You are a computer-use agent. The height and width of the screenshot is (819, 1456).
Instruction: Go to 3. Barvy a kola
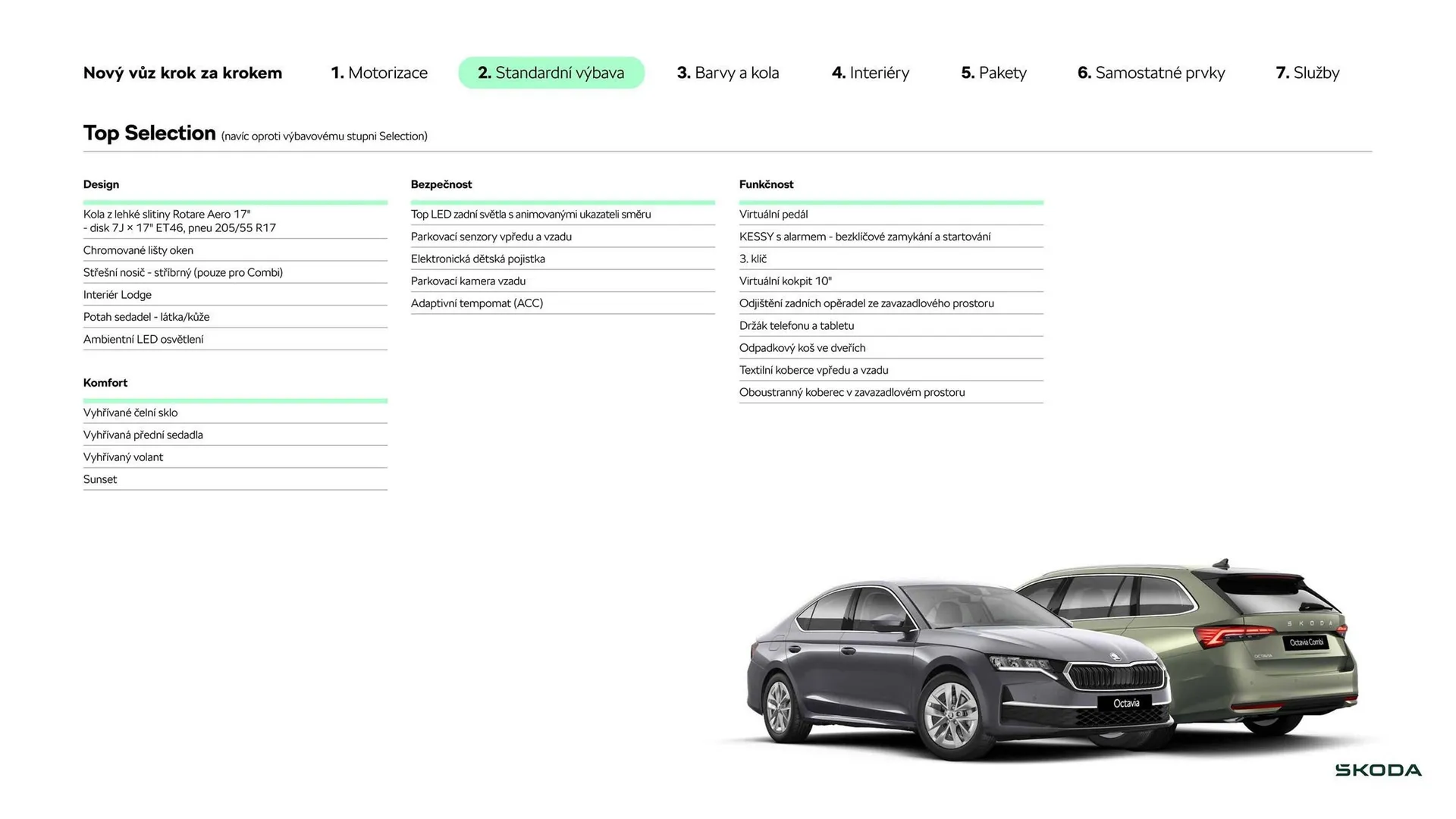pyautogui.click(x=728, y=73)
